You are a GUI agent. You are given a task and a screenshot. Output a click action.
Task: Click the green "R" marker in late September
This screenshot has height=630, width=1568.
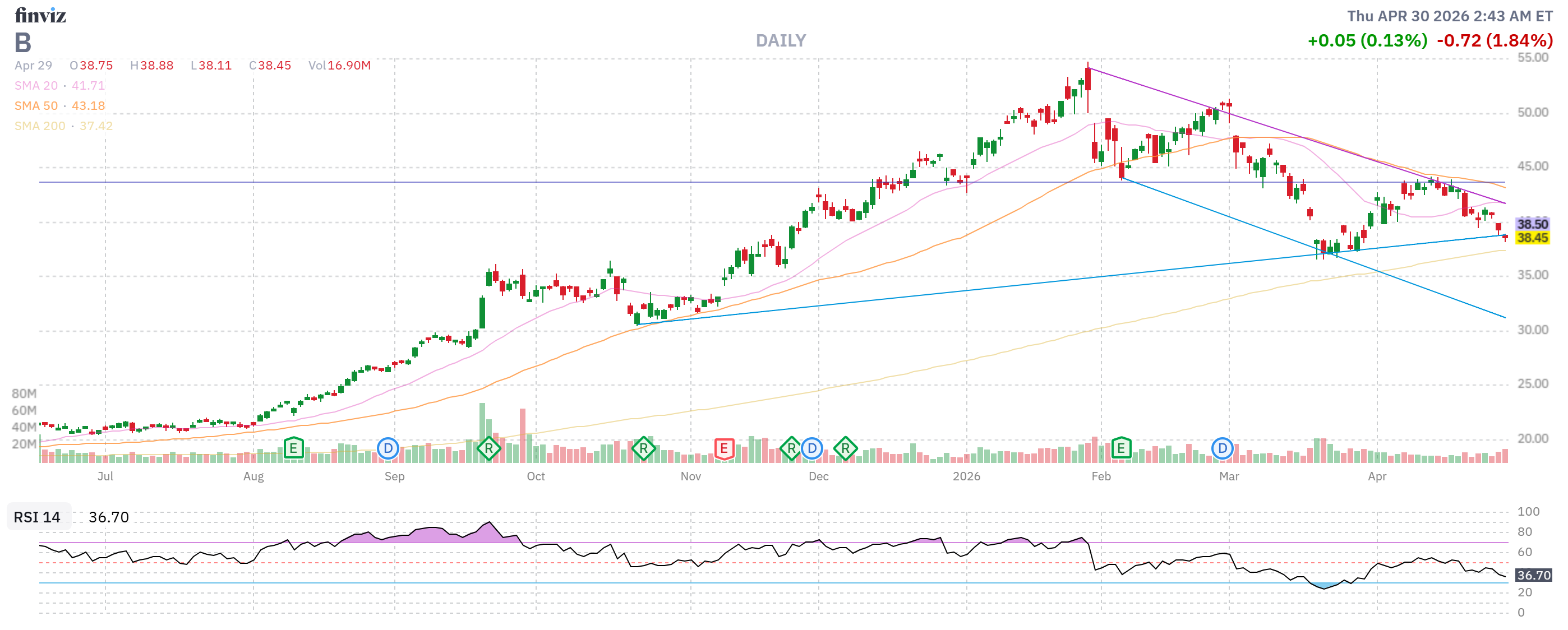490,448
